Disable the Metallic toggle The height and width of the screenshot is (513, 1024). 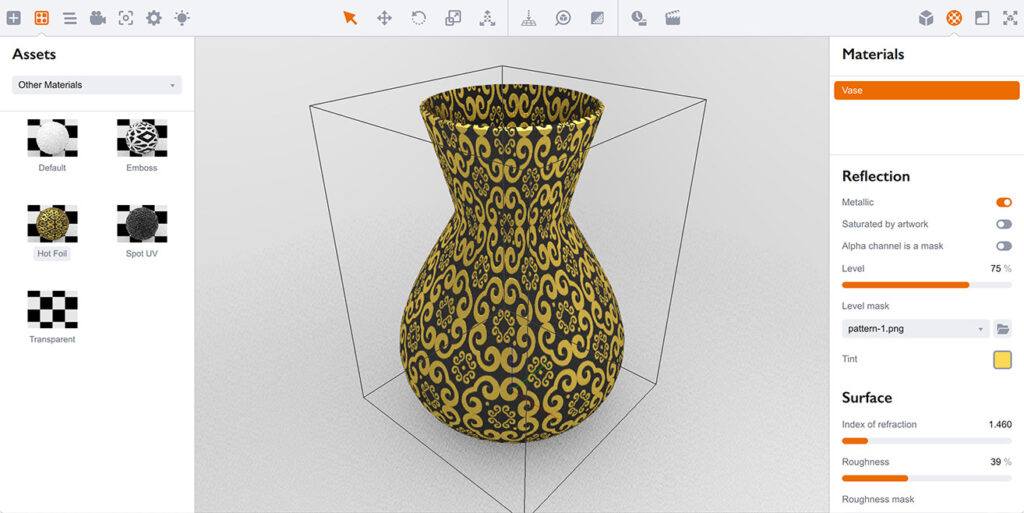pyautogui.click(x=1003, y=202)
